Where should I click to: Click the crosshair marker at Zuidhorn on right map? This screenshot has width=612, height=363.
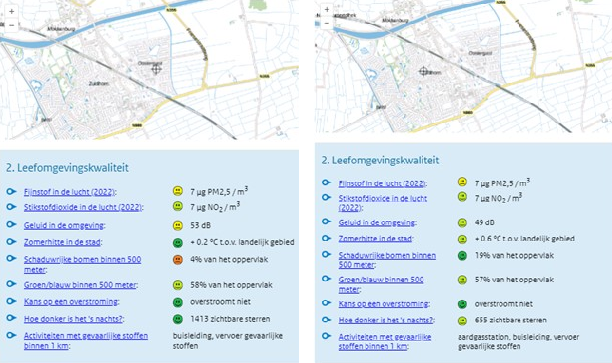coord(423,71)
